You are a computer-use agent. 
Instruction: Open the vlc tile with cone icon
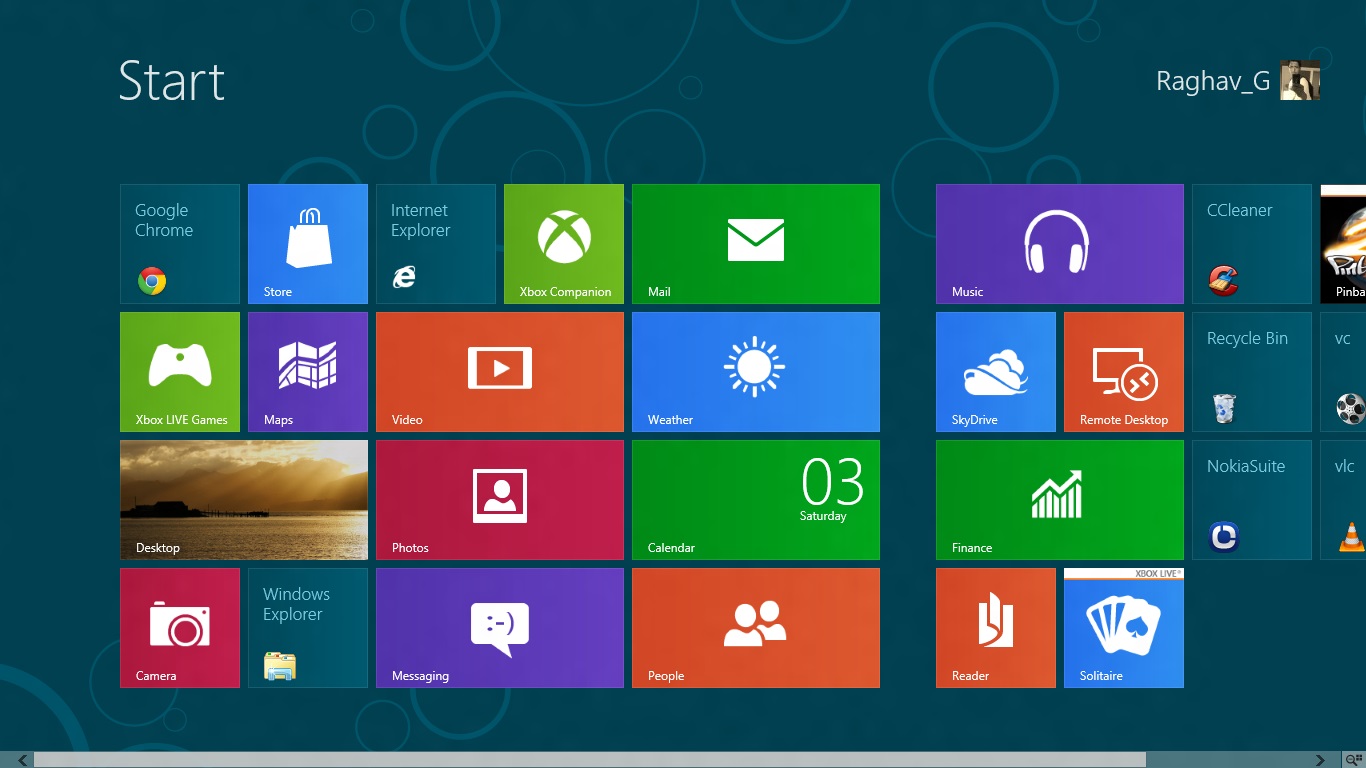coord(1343,500)
